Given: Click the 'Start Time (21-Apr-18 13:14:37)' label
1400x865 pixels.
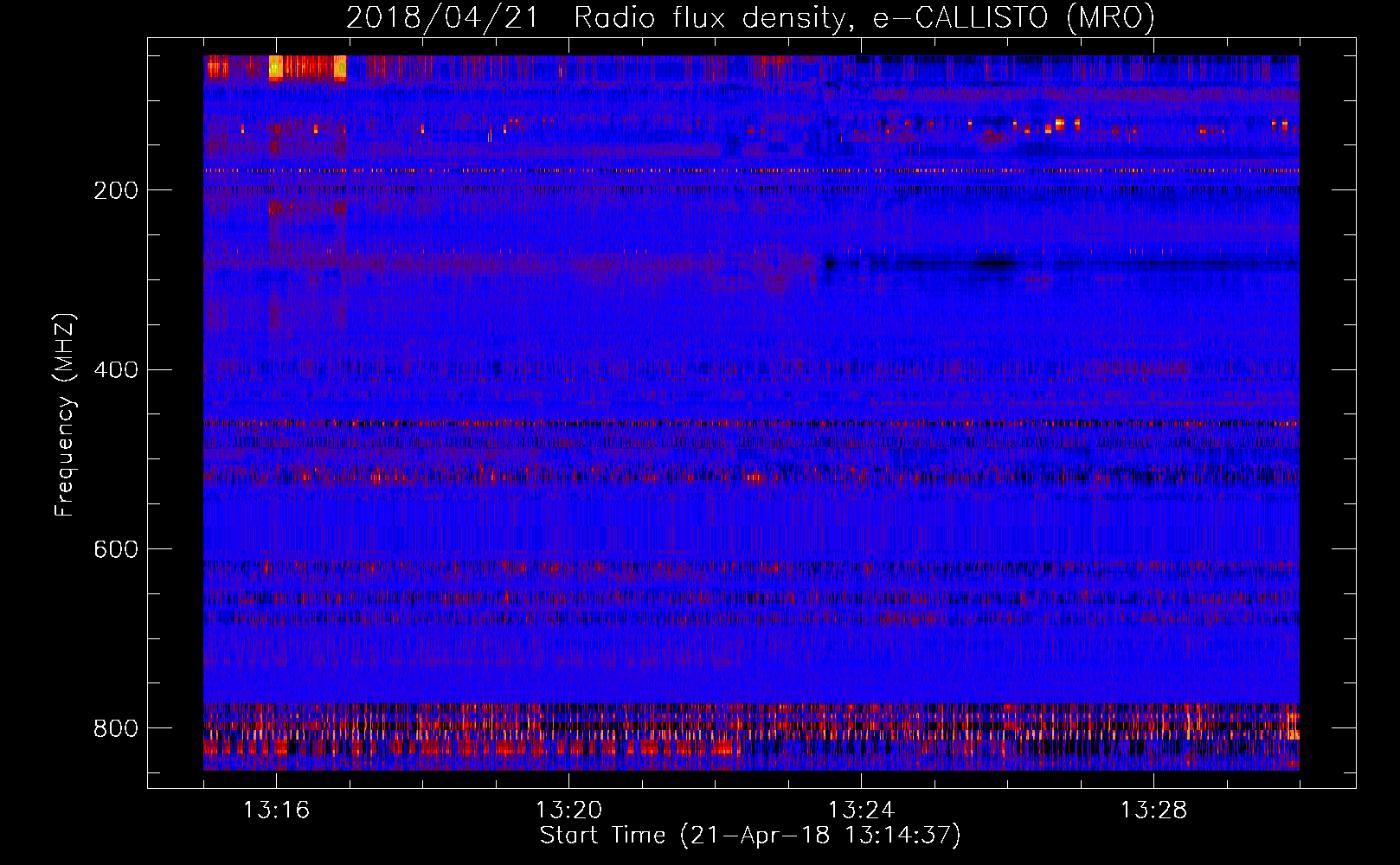Looking at the screenshot, I should (750, 836).
